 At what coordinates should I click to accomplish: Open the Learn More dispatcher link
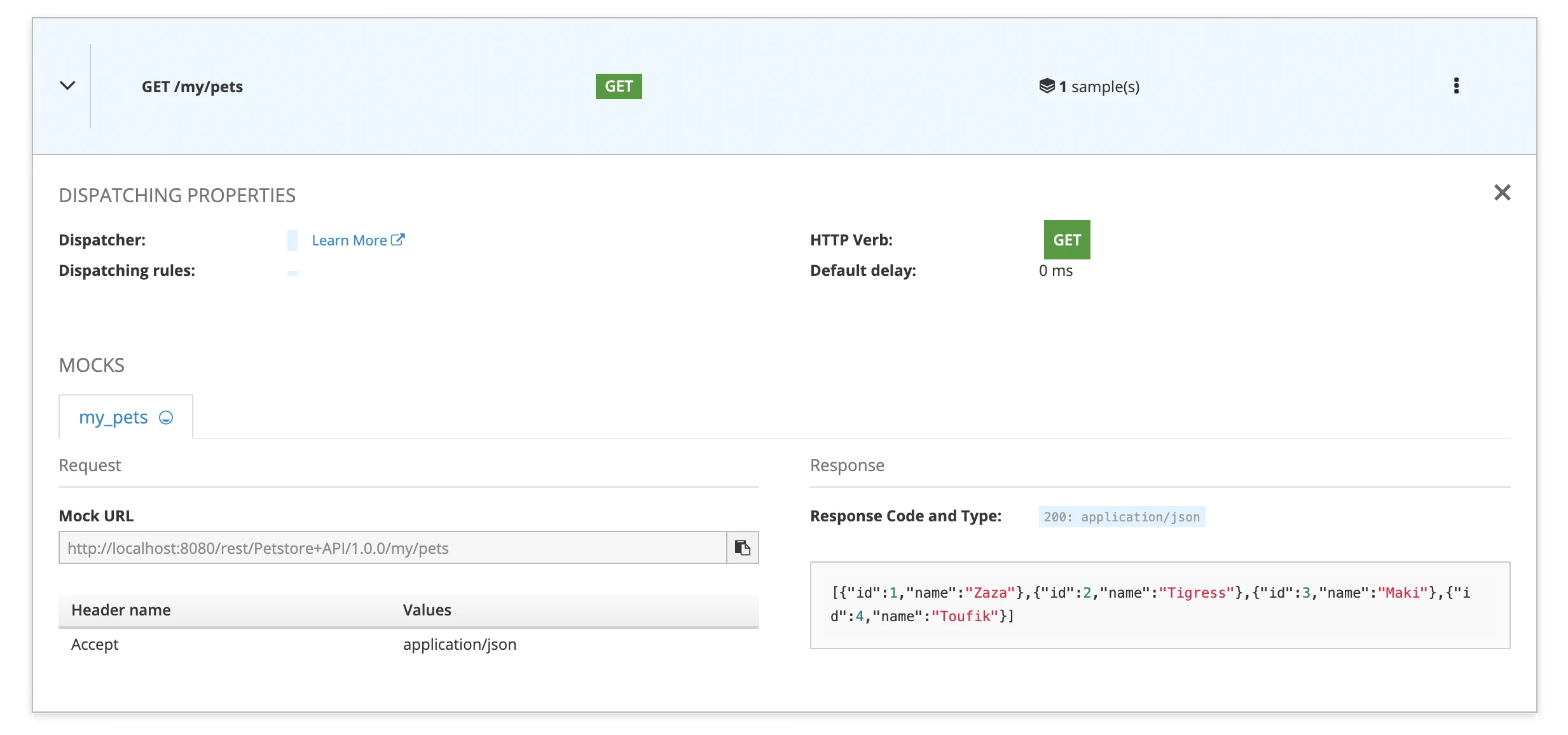(x=349, y=240)
